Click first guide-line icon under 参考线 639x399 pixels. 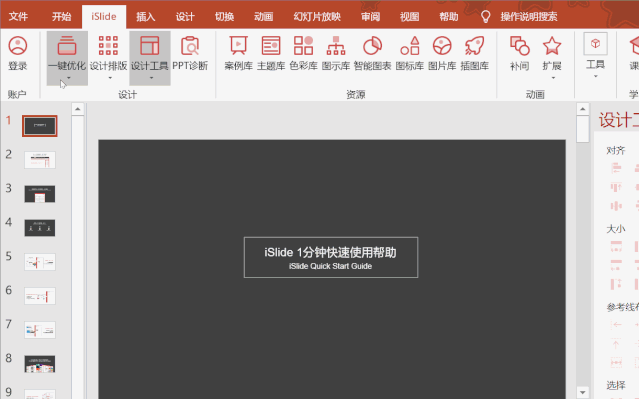pyautogui.click(x=616, y=325)
